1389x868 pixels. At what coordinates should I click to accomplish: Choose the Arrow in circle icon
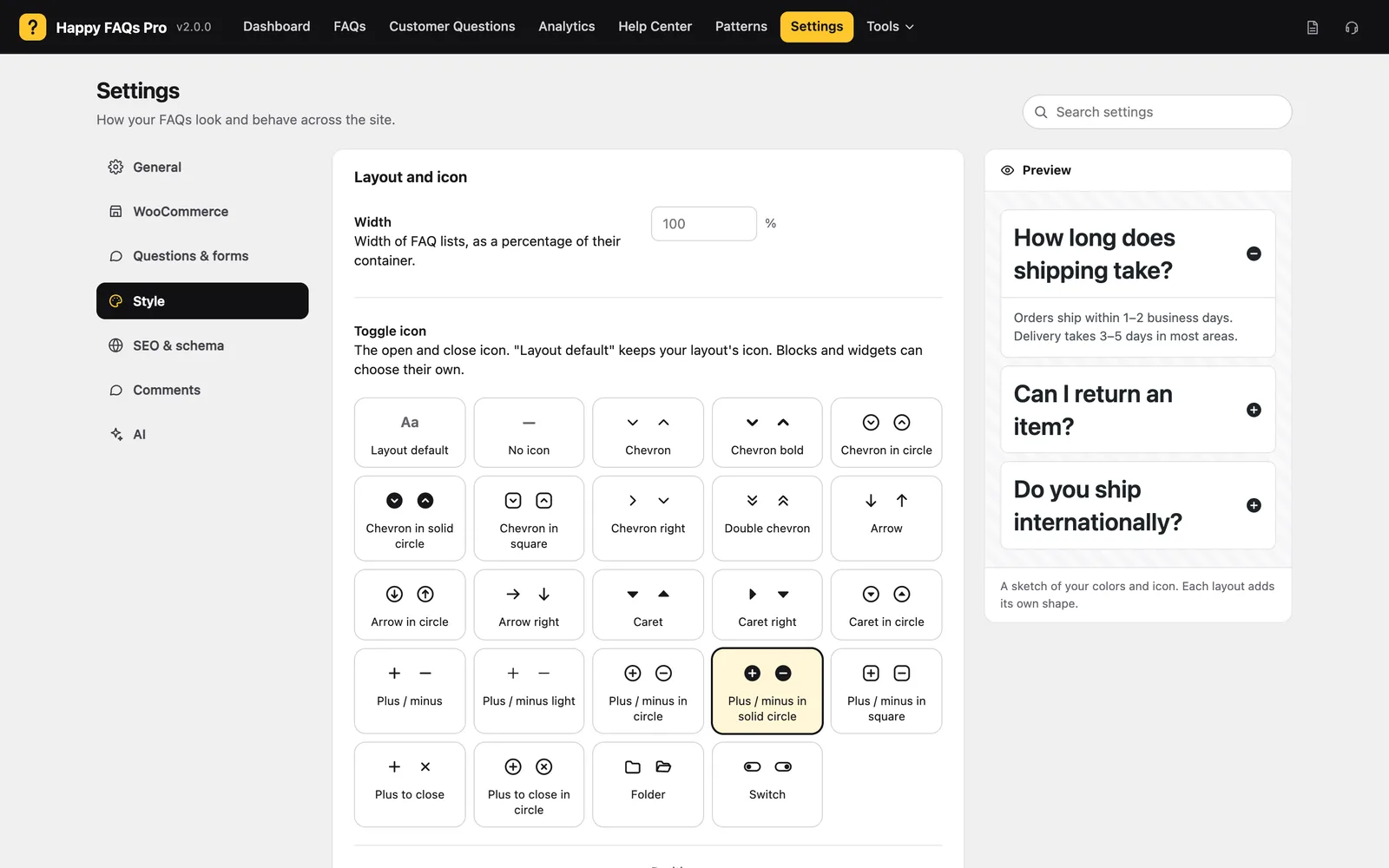click(x=410, y=604)
